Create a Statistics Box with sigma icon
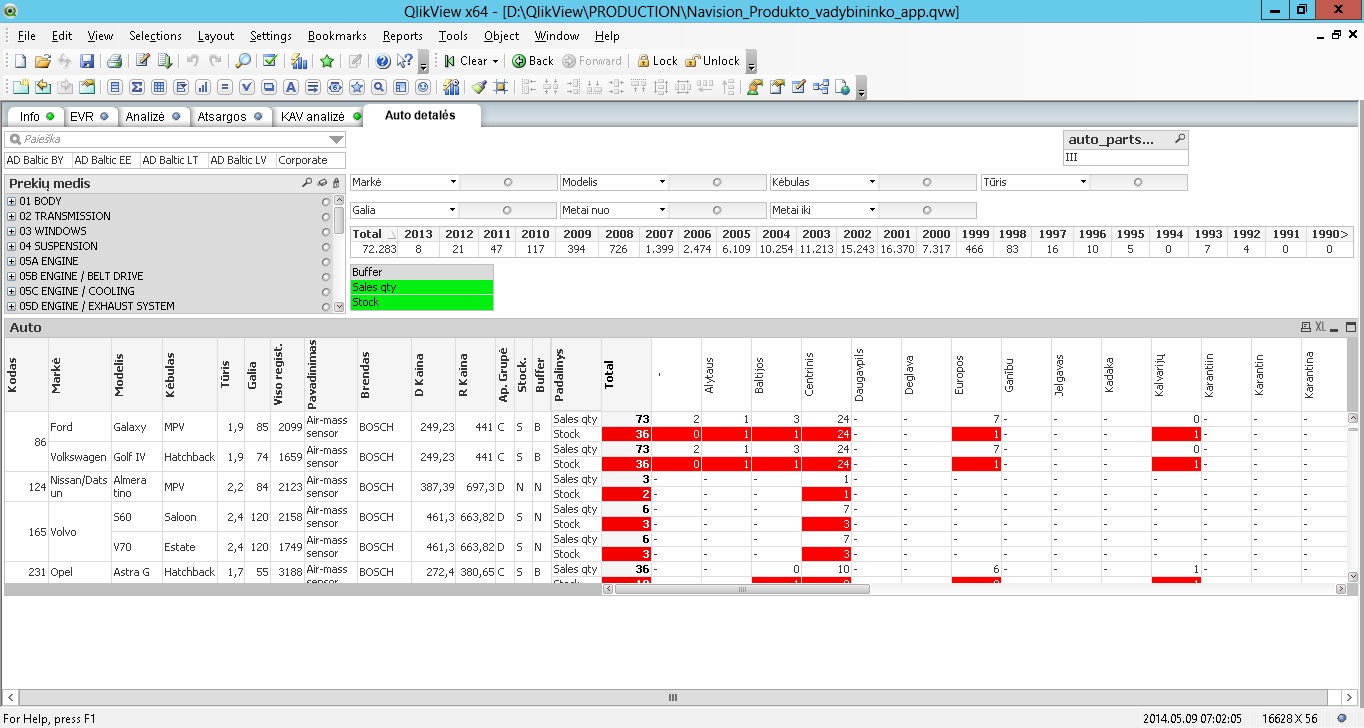 pyautogui.click(x=137, y=87)
